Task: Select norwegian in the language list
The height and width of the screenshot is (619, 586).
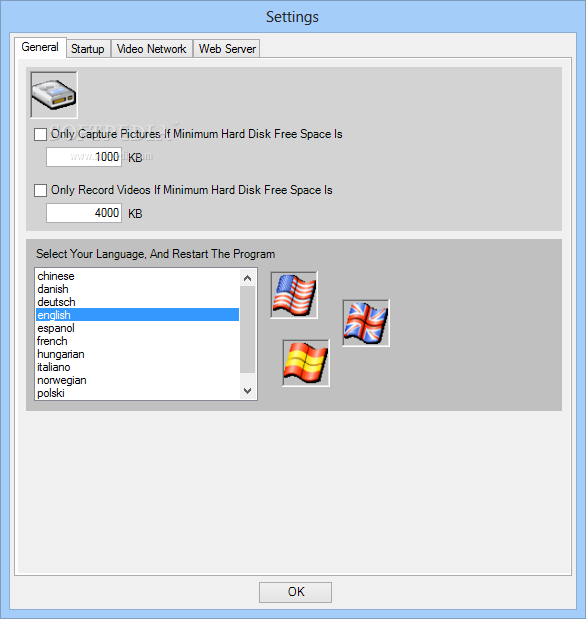Action: click(x=137, y=380)
